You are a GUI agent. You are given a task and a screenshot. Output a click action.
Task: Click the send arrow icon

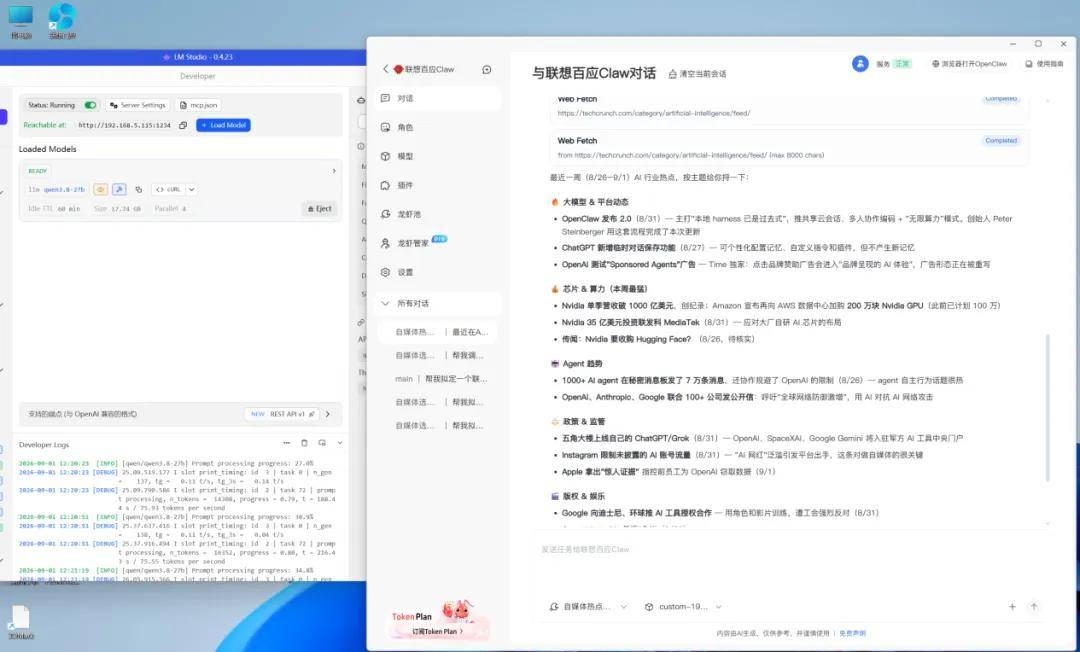1033,607
